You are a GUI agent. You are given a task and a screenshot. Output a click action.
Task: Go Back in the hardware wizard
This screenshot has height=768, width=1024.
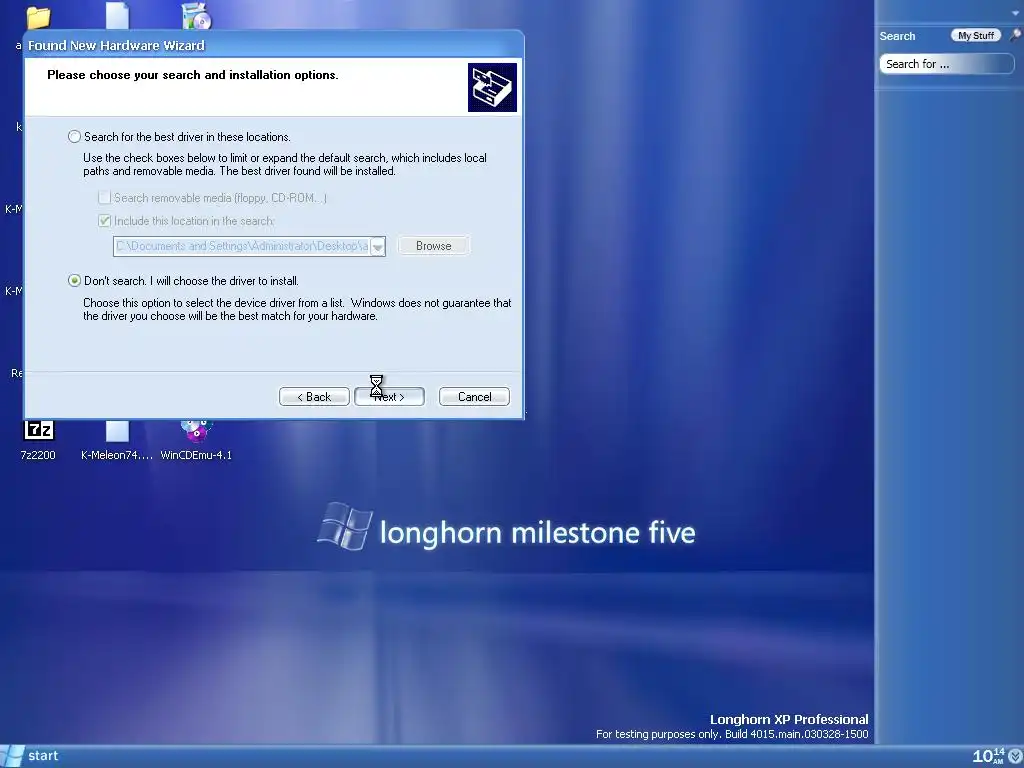pyautogui.click(x=314, y=396)
